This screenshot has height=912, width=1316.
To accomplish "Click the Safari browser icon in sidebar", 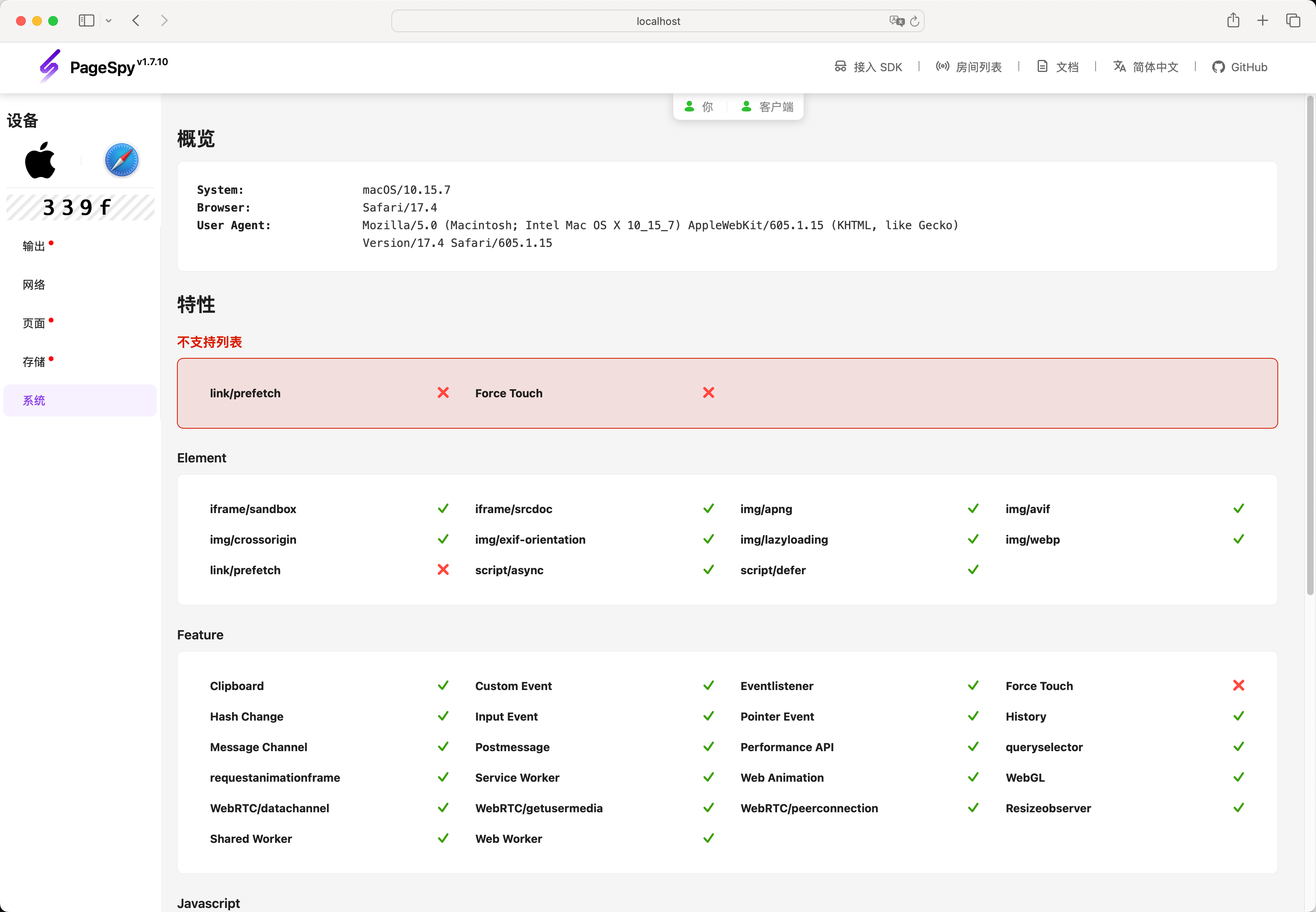I will click(121, 160).
